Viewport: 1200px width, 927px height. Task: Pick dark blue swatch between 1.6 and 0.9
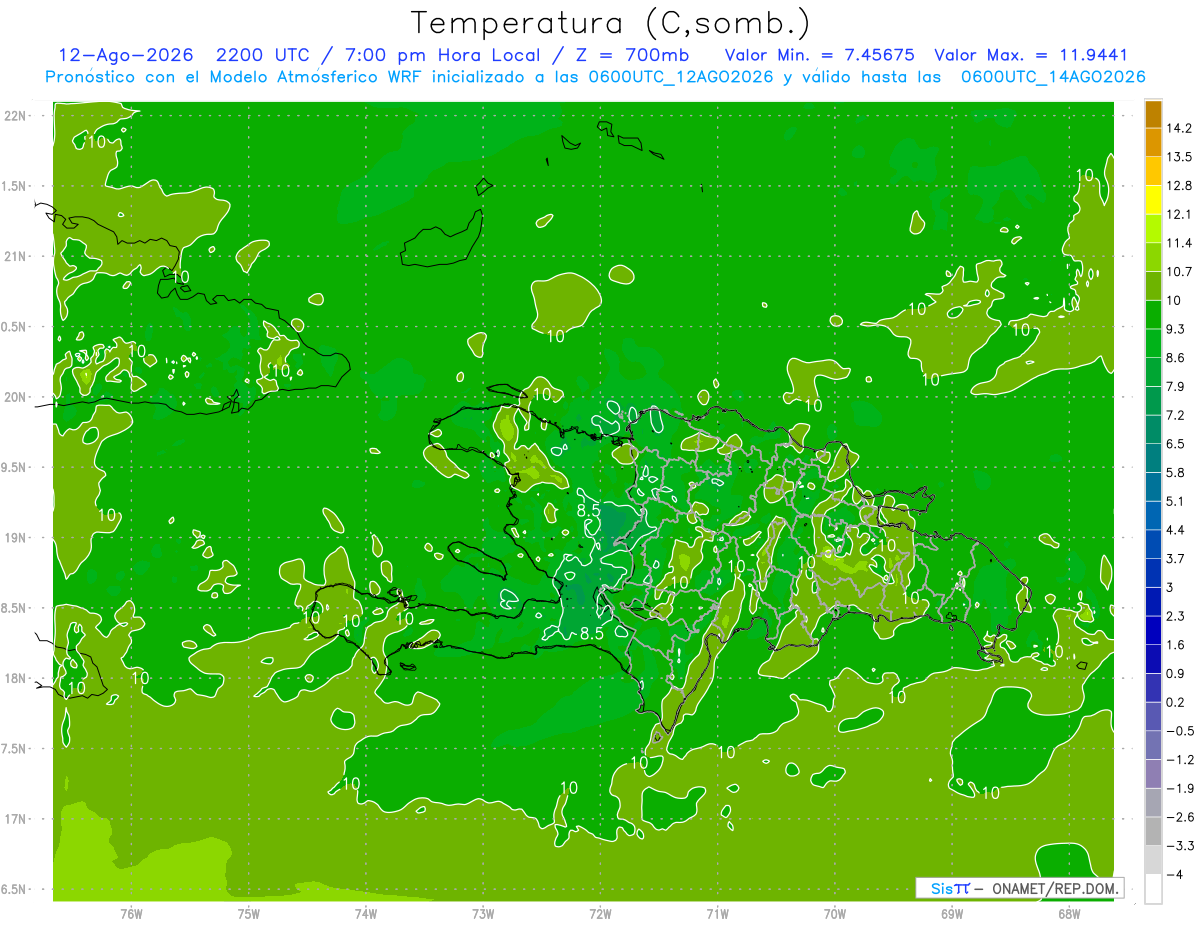(1153, 659)
